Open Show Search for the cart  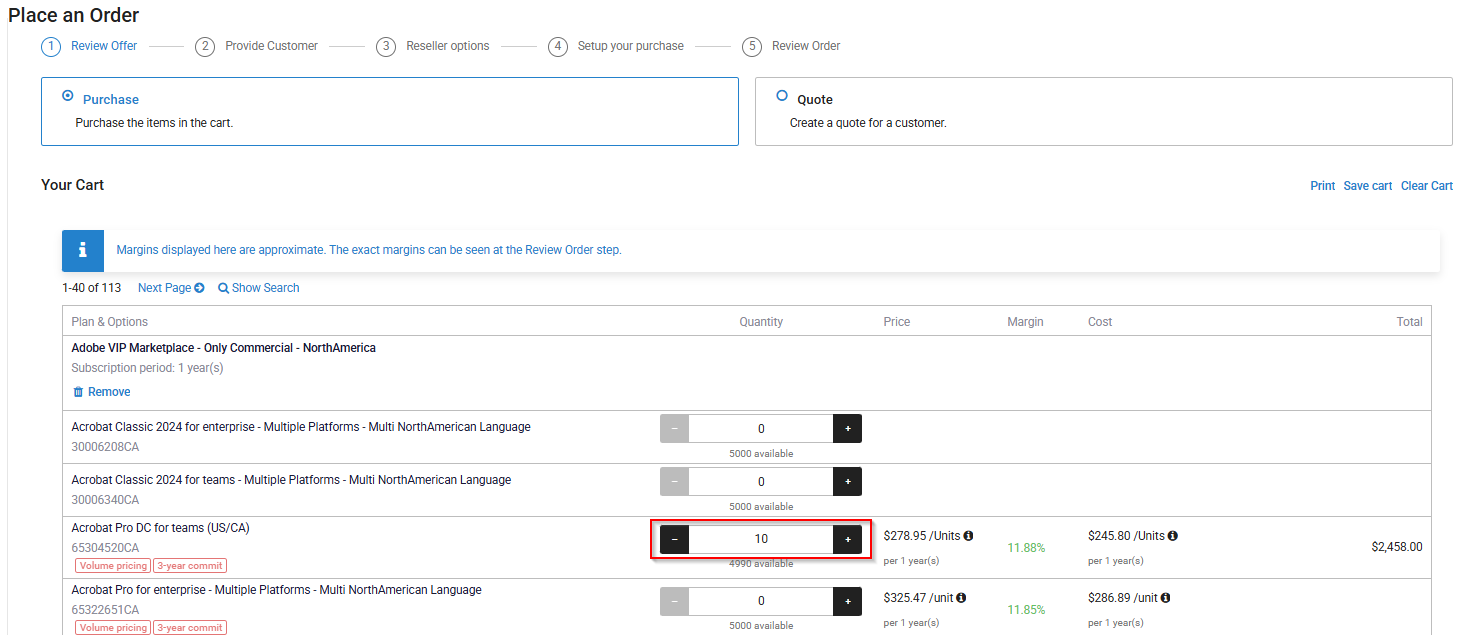(x=259, y=288)
